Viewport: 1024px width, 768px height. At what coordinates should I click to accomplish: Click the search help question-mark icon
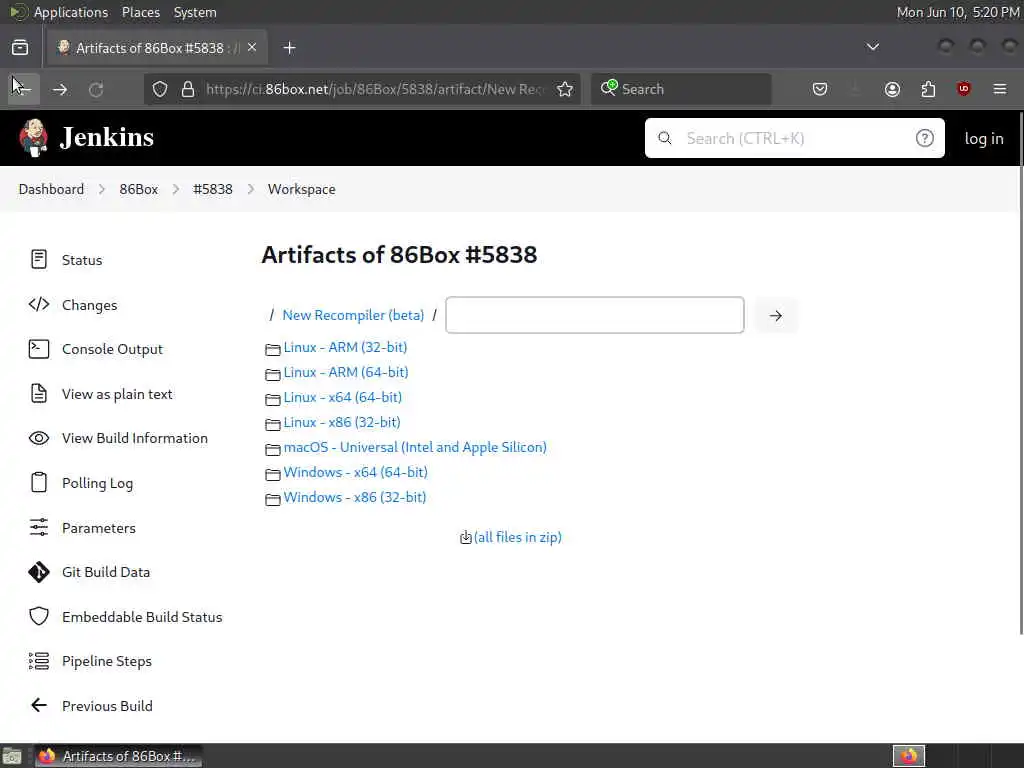(x=924, y=138)
